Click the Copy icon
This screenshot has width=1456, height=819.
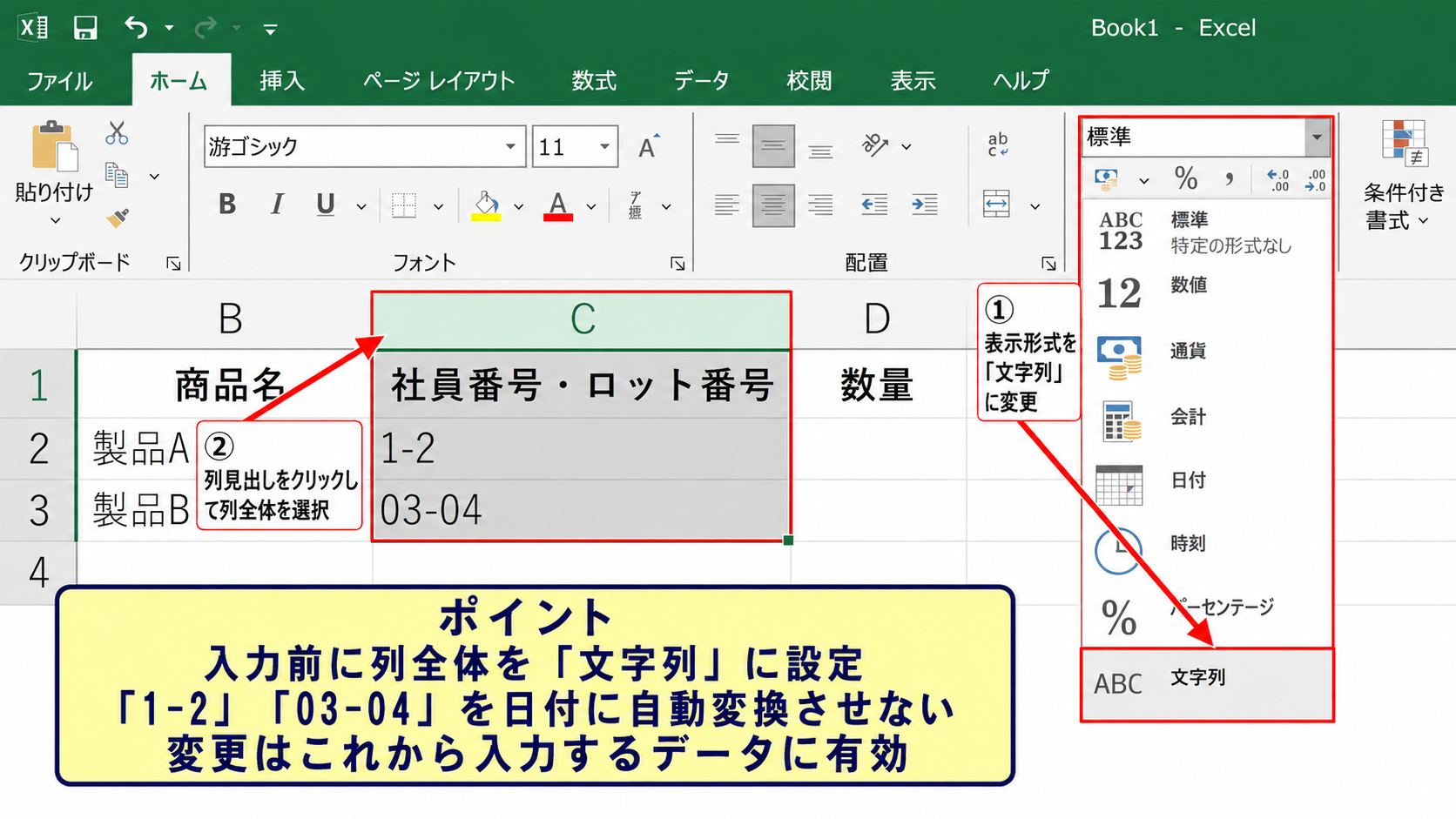[x=117, y=176]
